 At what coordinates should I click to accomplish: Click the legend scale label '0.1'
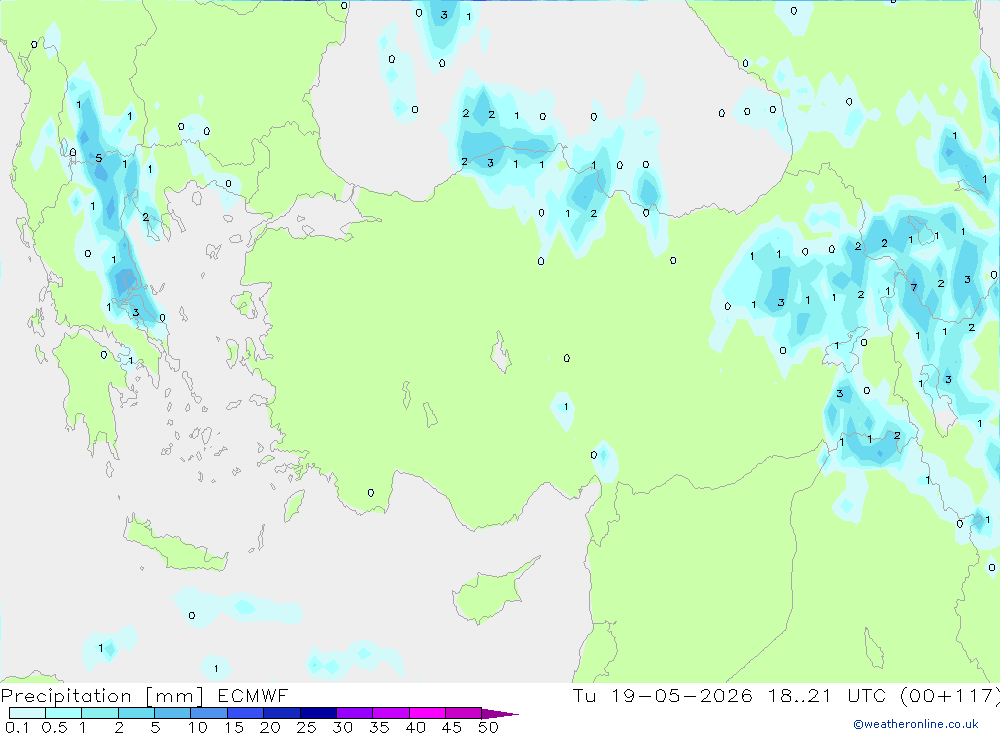pos(17,727)
